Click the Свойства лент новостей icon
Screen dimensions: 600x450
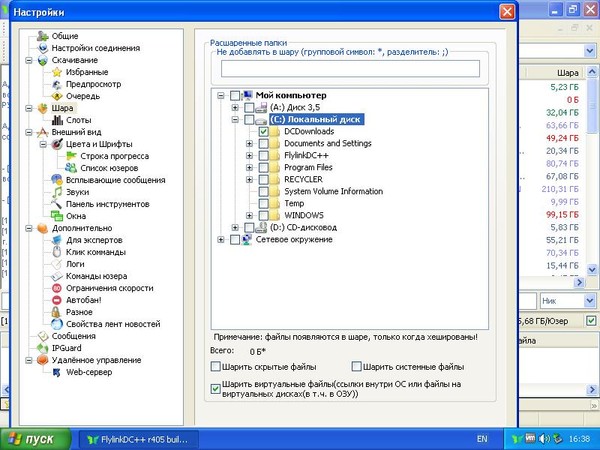tap(57, 324)
